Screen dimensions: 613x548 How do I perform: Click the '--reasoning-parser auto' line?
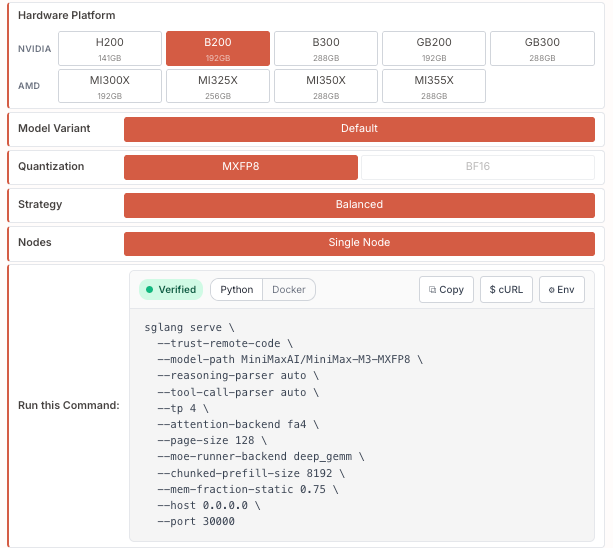pyautogui.click(x=238, y=376)
